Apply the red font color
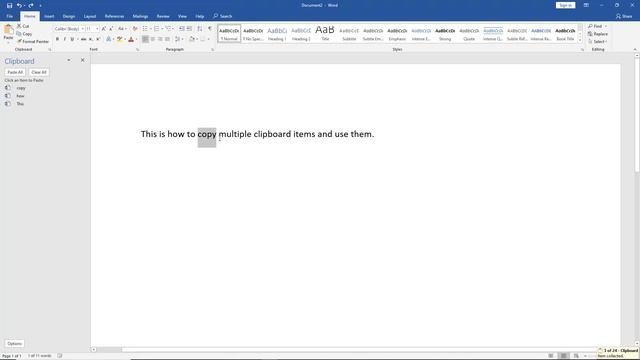This screenshot has height=360, width=640. pyautogui.click(x=131, y=39)
